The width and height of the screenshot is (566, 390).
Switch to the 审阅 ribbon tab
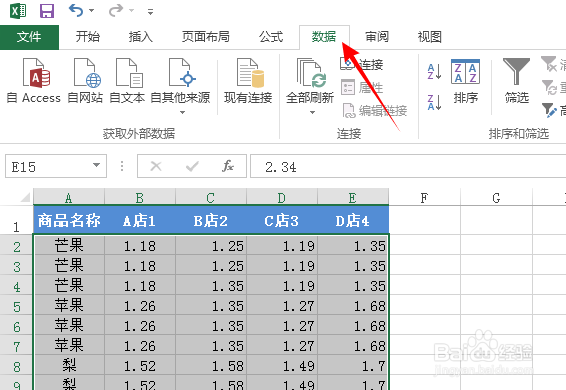(377, 37)
